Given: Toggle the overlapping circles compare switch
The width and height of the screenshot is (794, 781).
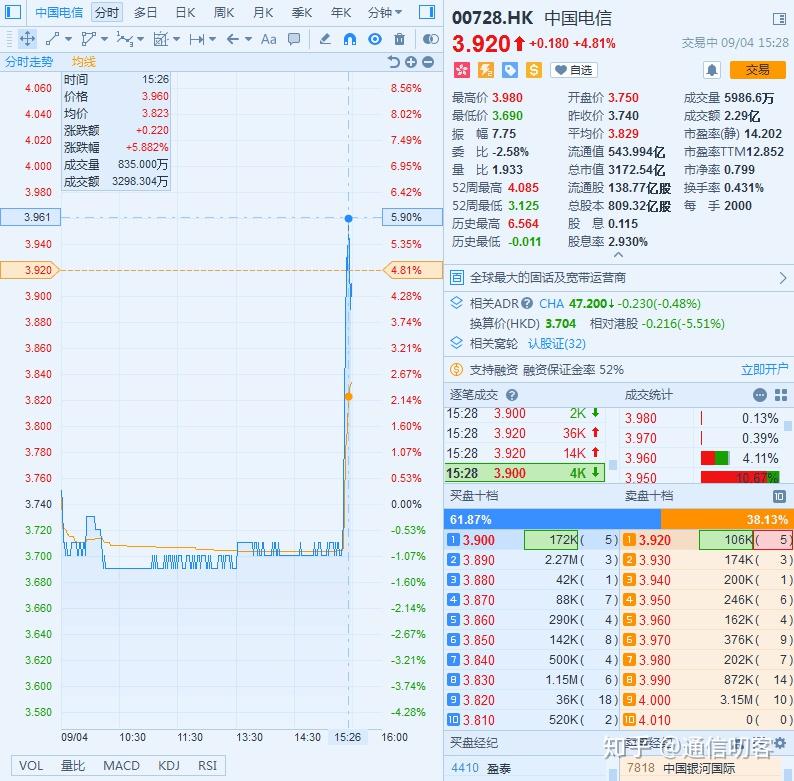Looking at the screenshot, I should pyautogui.click(x=430, y=39).
